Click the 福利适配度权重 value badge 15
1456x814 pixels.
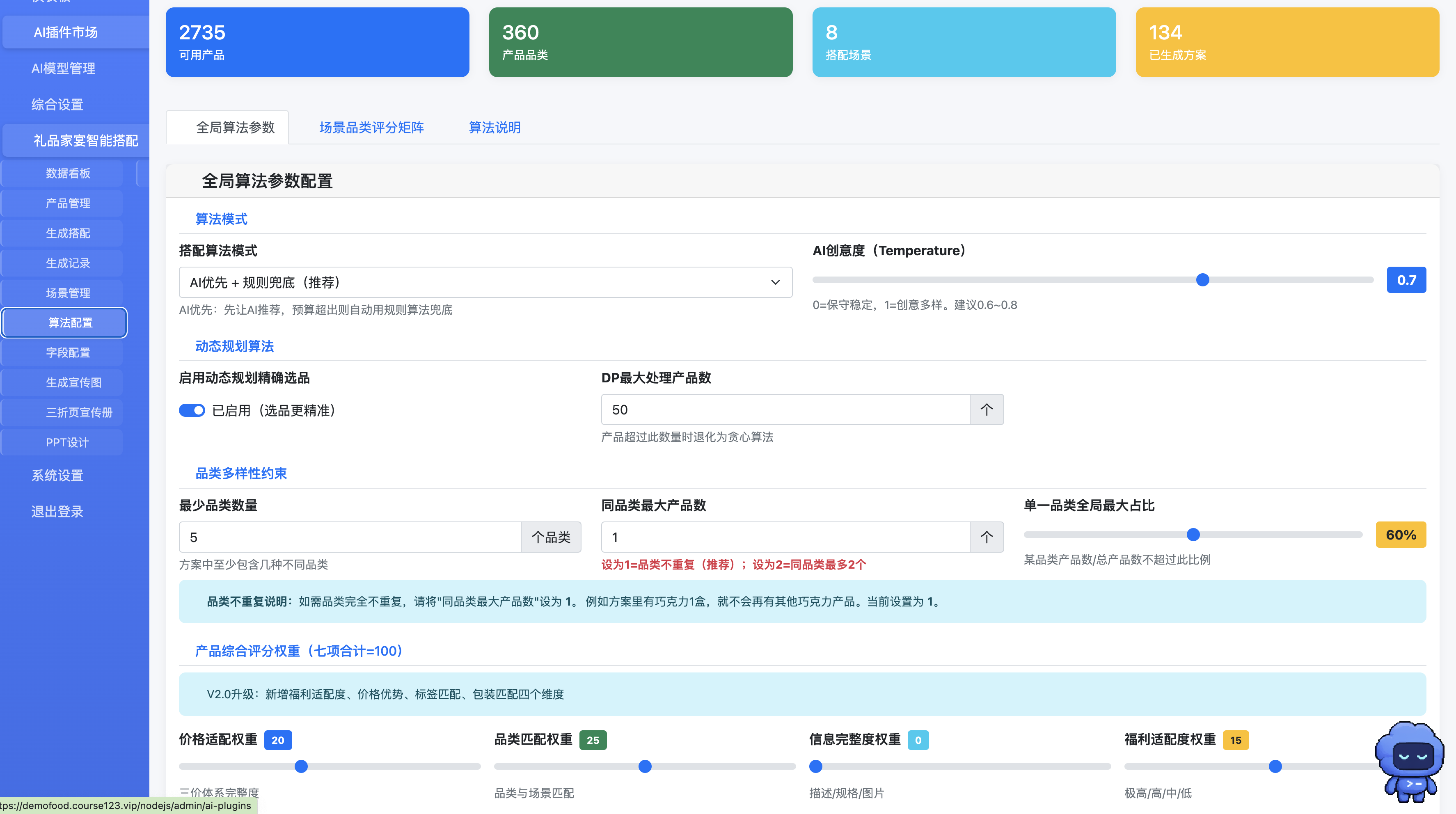coord(1236,740)
